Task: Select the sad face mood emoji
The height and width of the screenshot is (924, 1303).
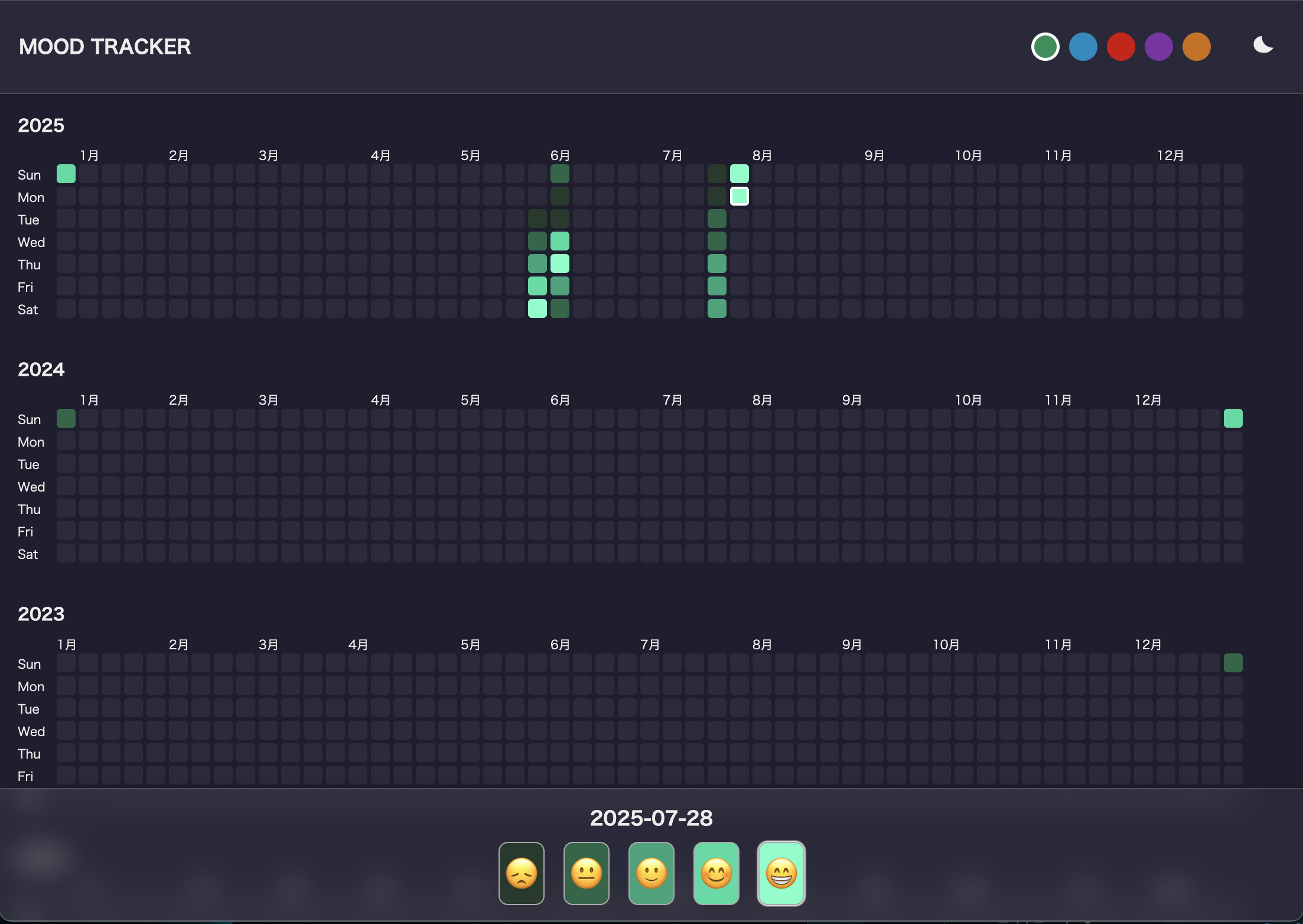Action: click(x=522, y=873)
